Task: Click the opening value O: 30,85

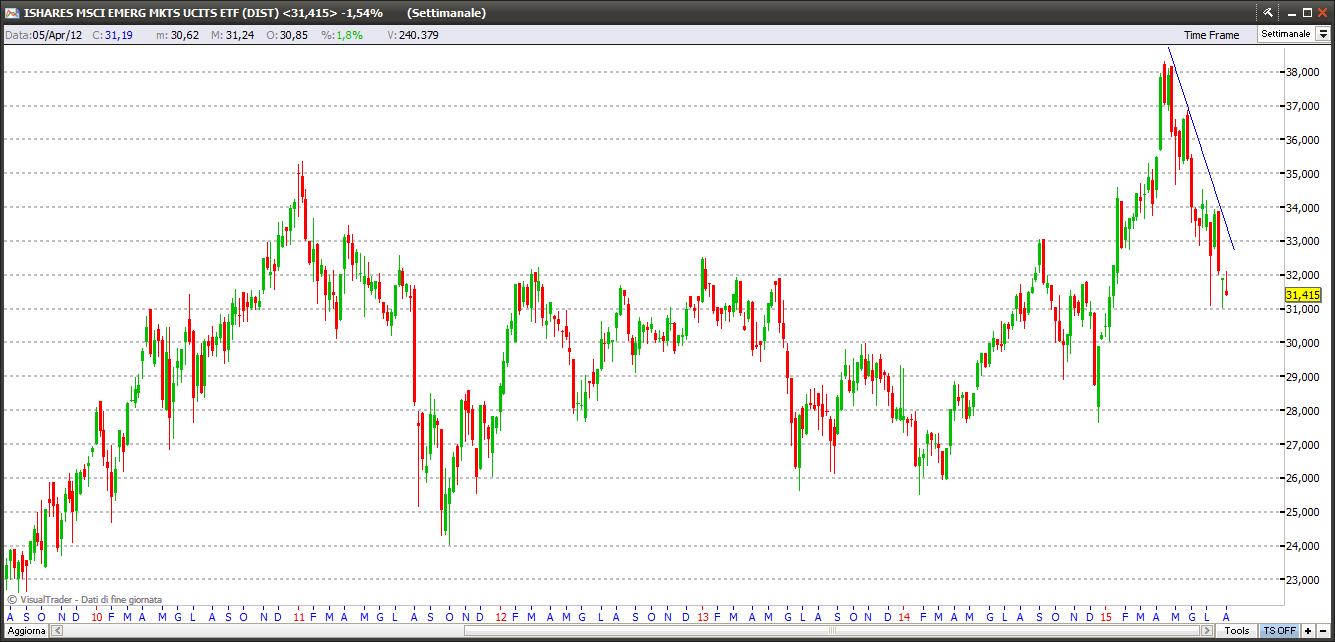Action: pyautogui.click(x=286, y=35)
